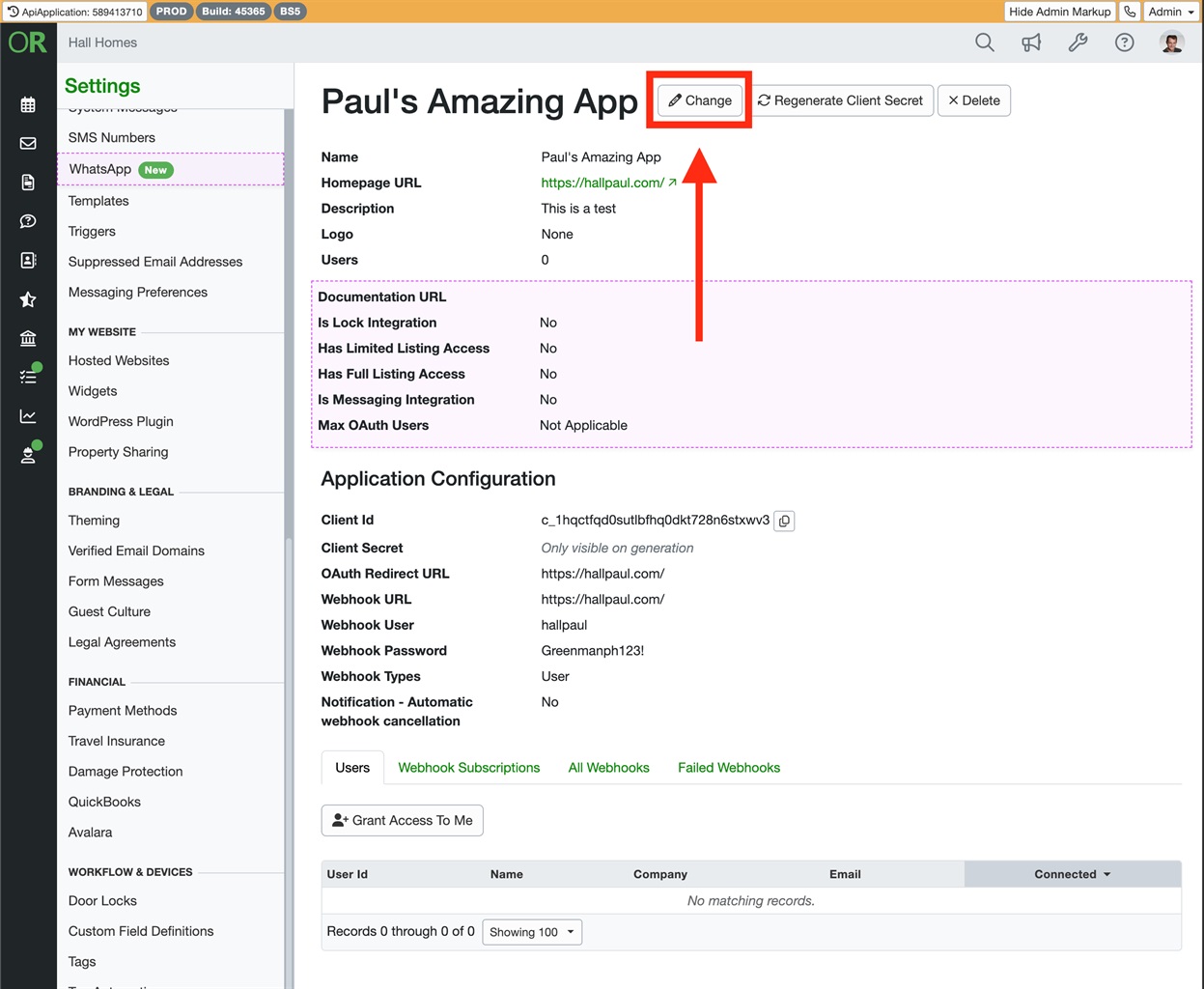
Task: Switch to the Webhook Subscriptions tab
Action: point(468,768)
